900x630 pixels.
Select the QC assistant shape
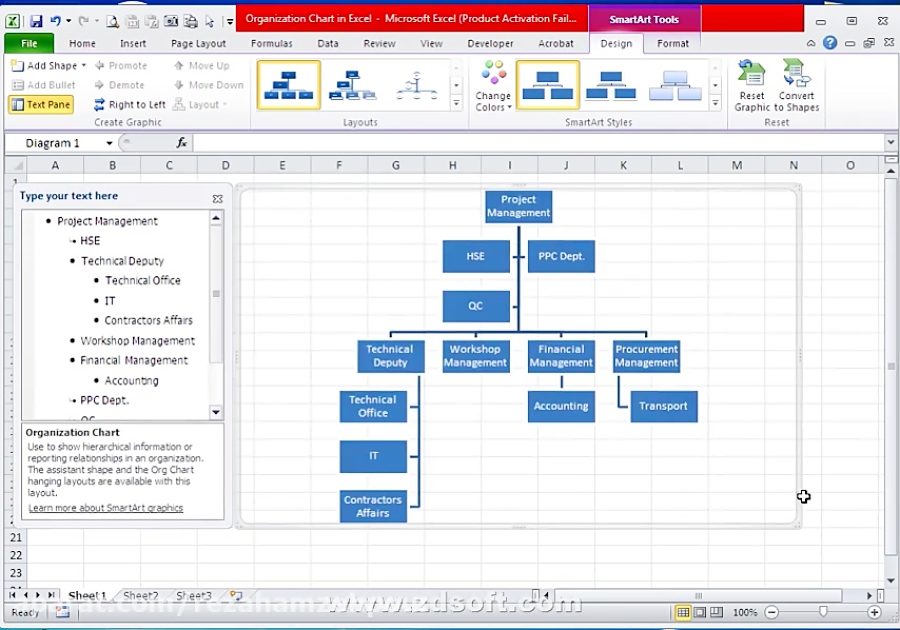click(x=476, y=306)
